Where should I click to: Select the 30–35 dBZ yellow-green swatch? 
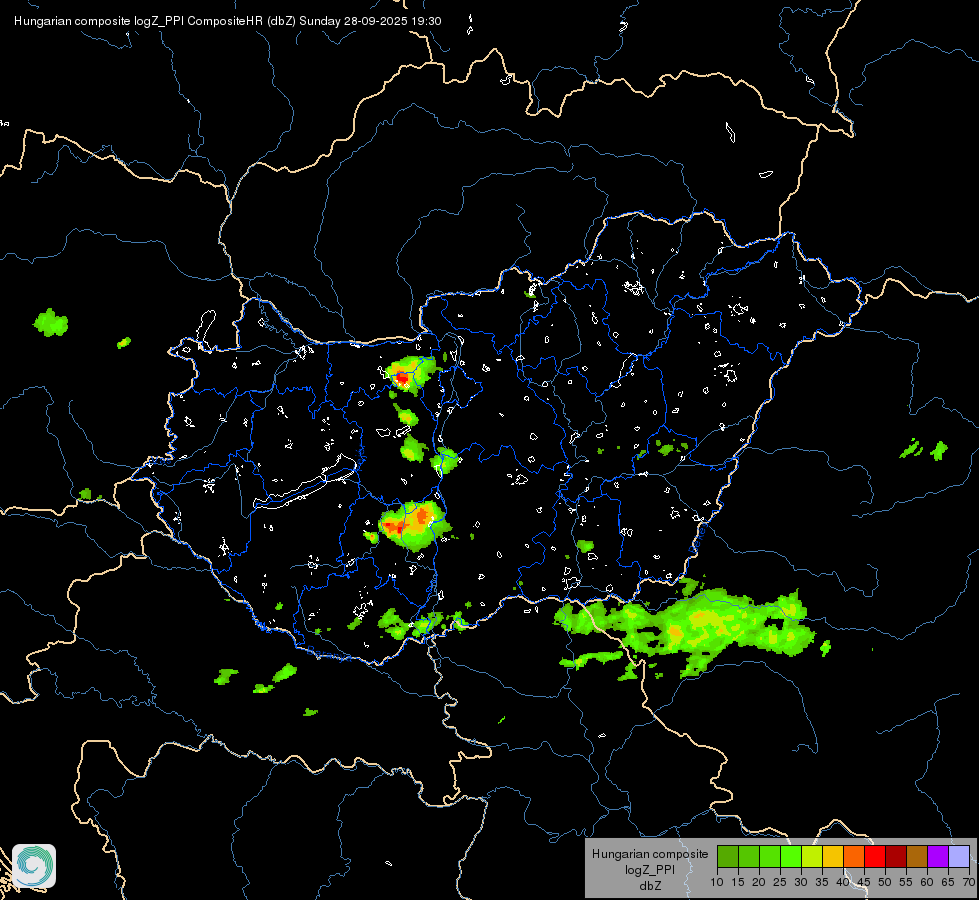click(x=812, y=856)
